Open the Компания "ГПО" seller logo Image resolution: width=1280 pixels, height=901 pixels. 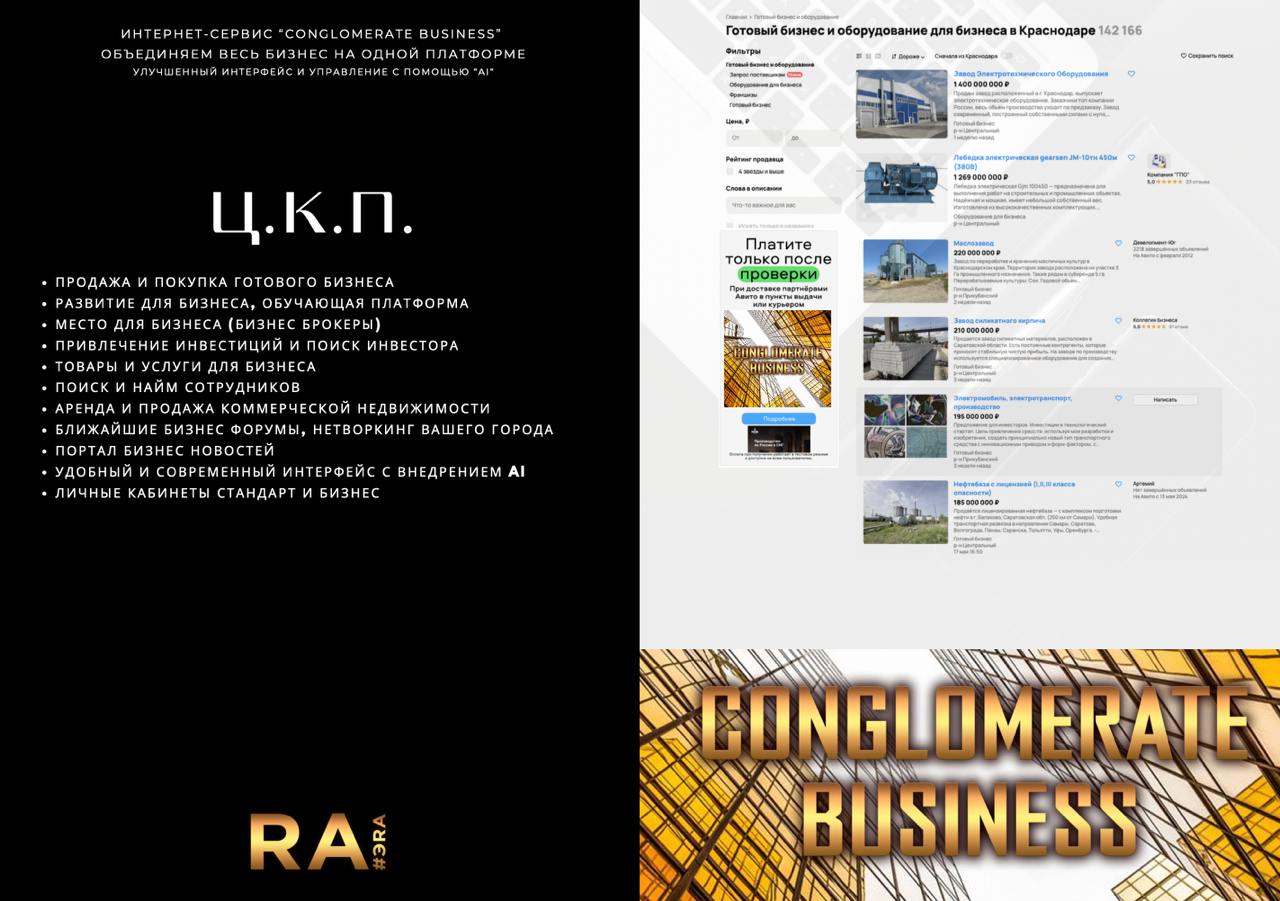[1159, 162]
